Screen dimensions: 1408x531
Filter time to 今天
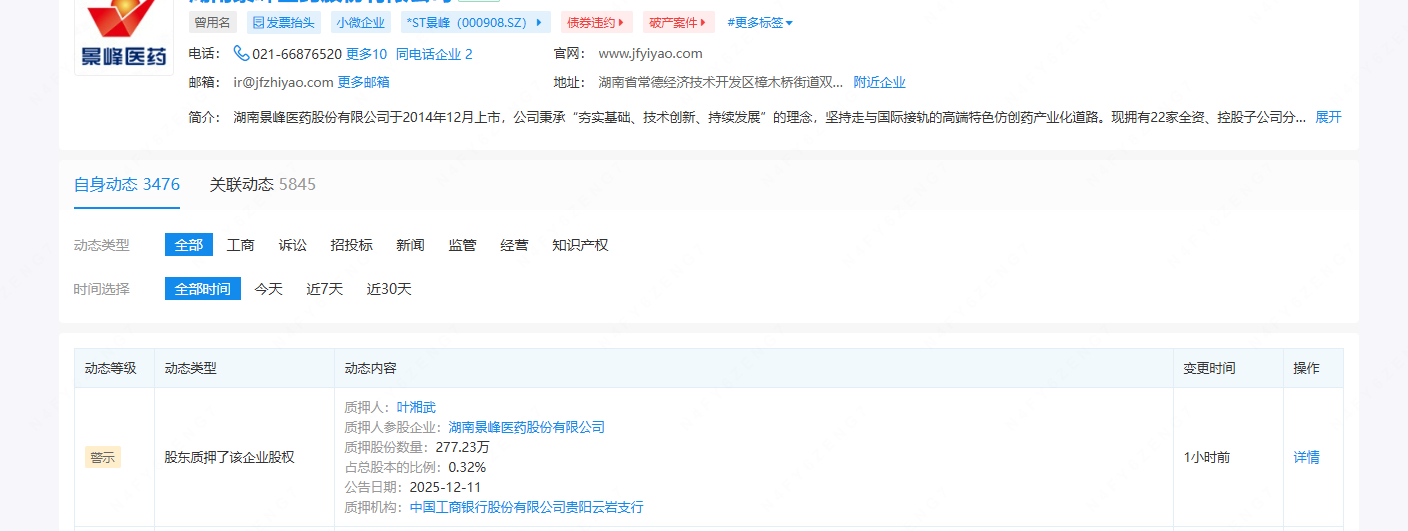pyautogui.click(x=269, y=289)
